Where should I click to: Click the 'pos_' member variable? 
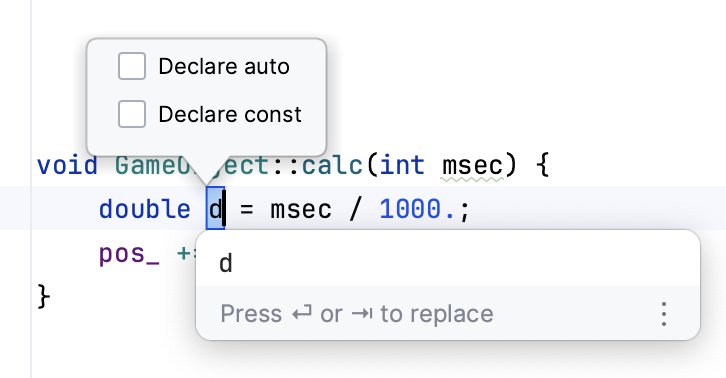tap(129, 254)
